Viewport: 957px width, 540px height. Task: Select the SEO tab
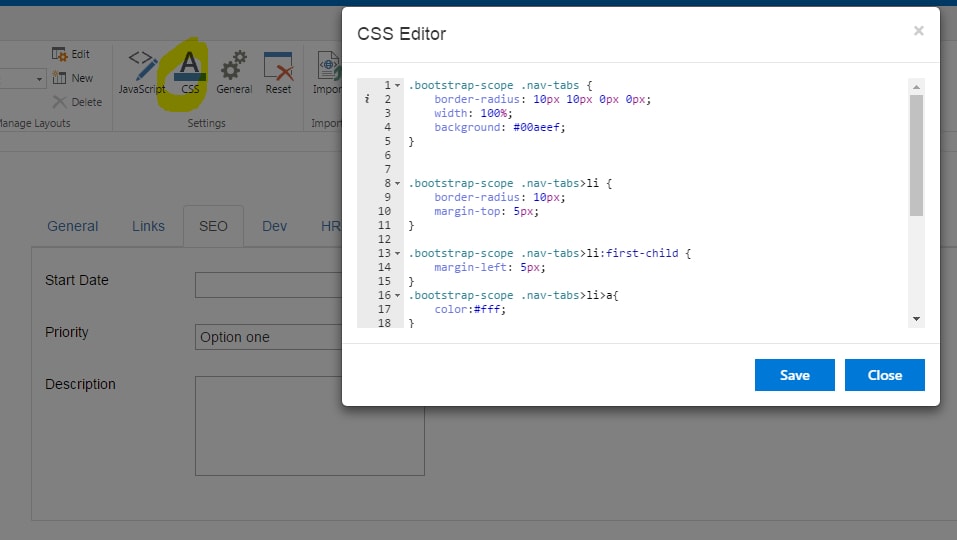pyautogui.click(x=213, y=226)
